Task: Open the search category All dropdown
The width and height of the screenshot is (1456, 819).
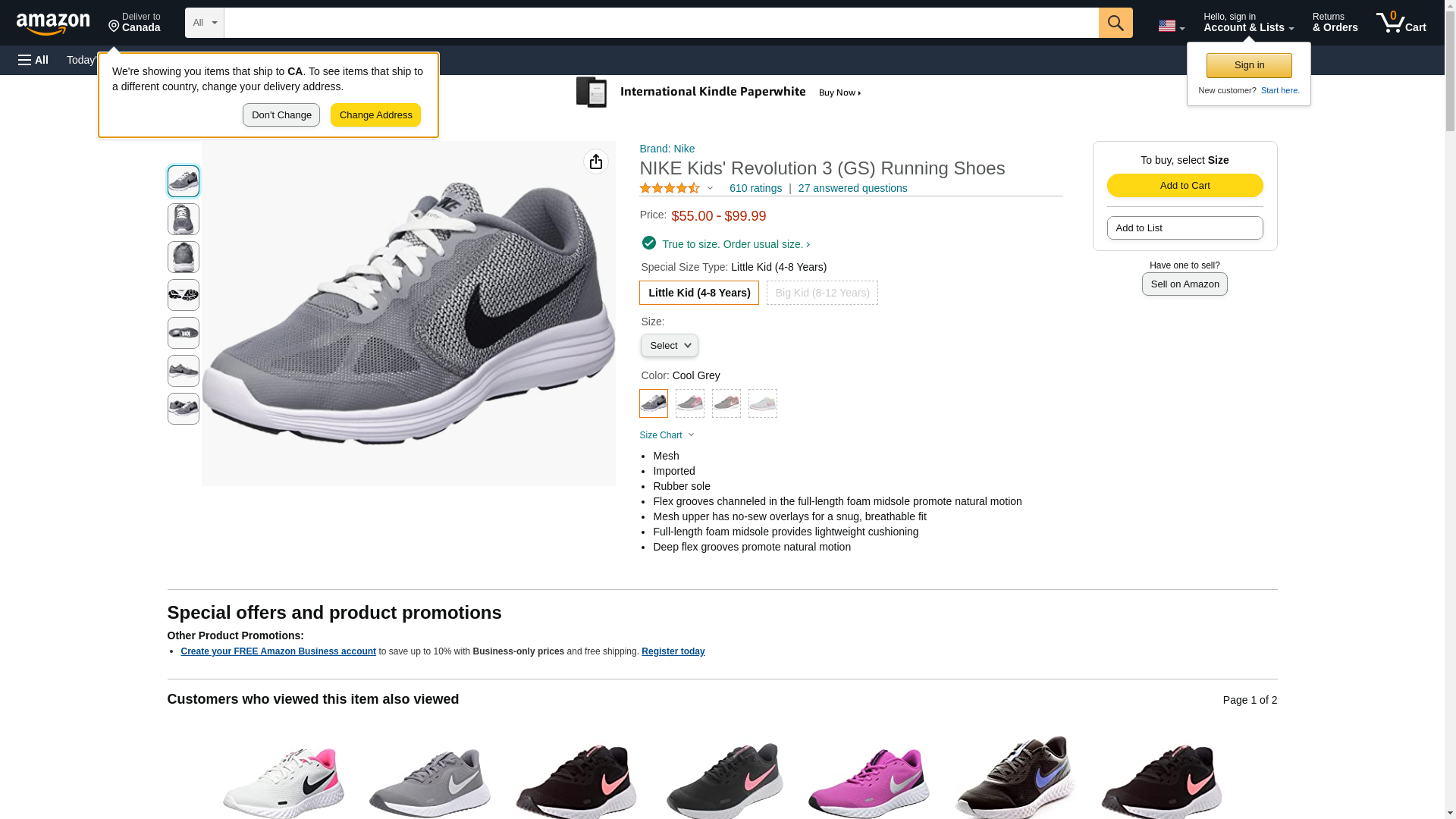Action: point(204,23)
